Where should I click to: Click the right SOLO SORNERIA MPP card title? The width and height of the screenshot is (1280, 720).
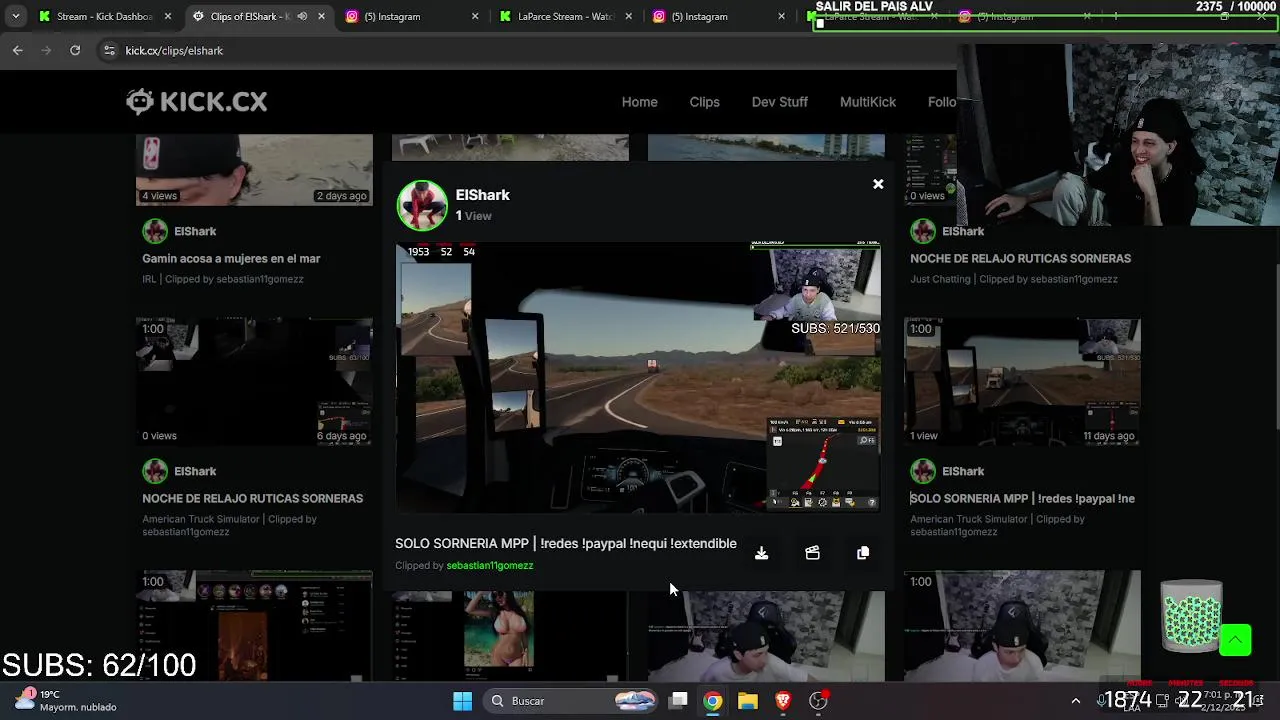(x=1022, y=498)
